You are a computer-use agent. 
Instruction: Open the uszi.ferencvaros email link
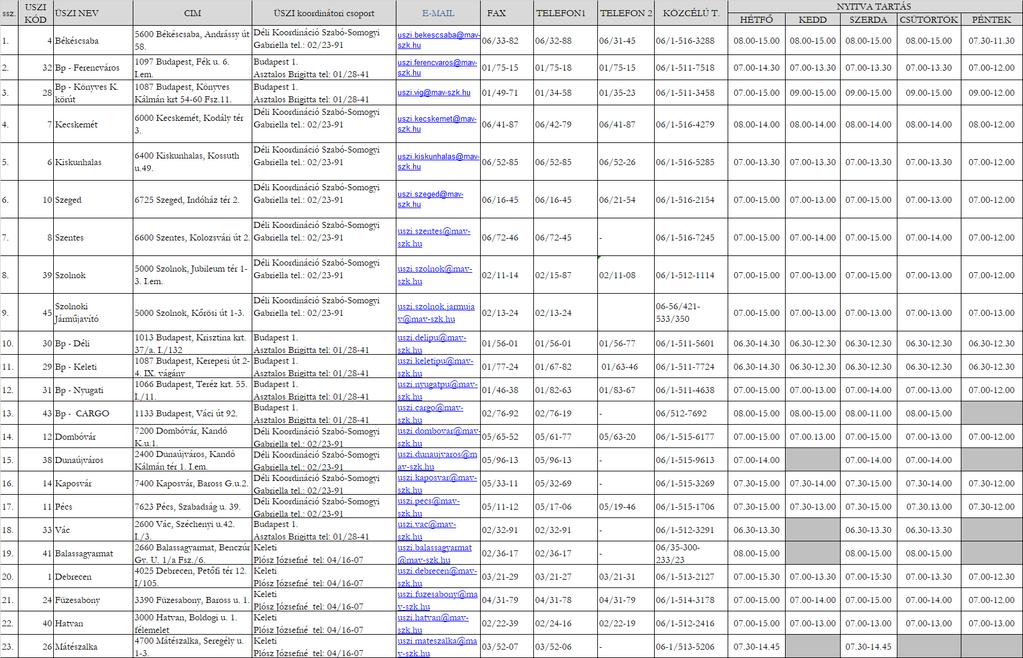point(438,67)
